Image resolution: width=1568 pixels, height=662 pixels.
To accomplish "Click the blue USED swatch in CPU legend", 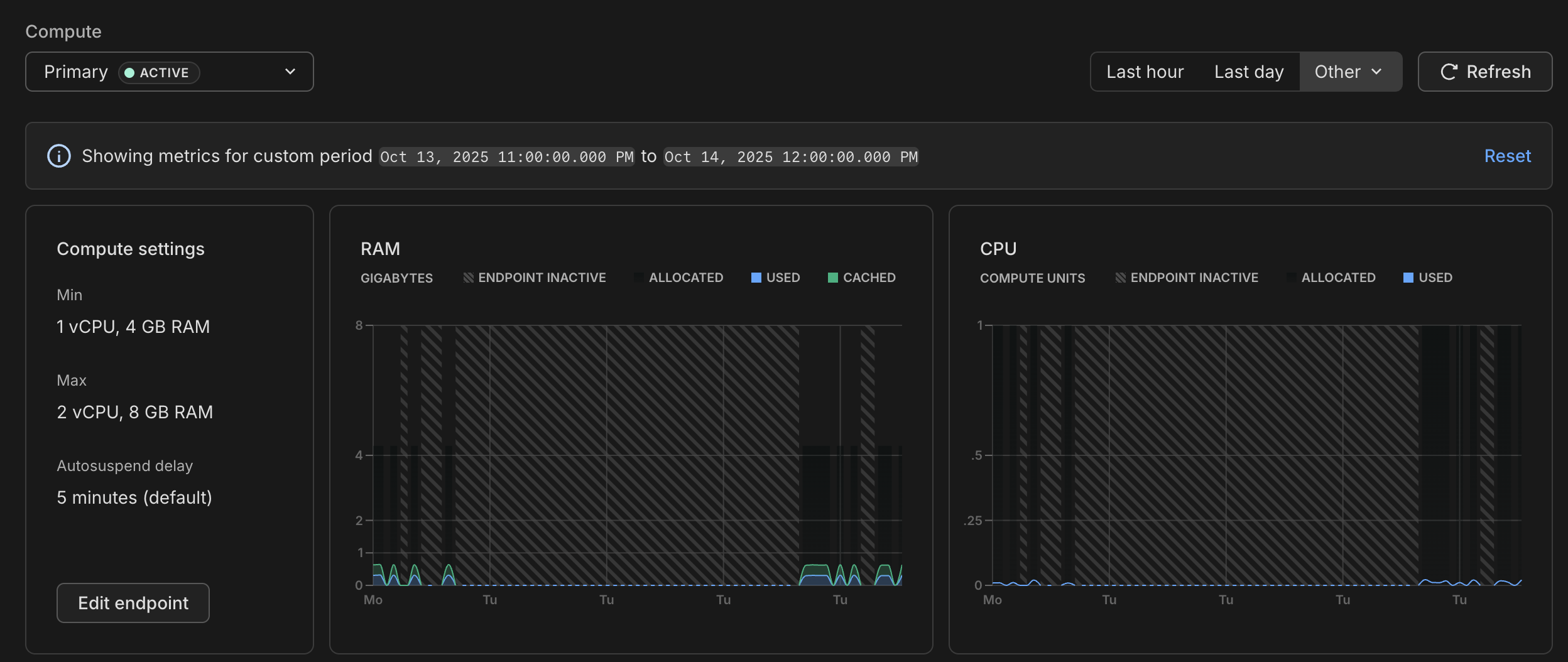I will pos(1408,278).
